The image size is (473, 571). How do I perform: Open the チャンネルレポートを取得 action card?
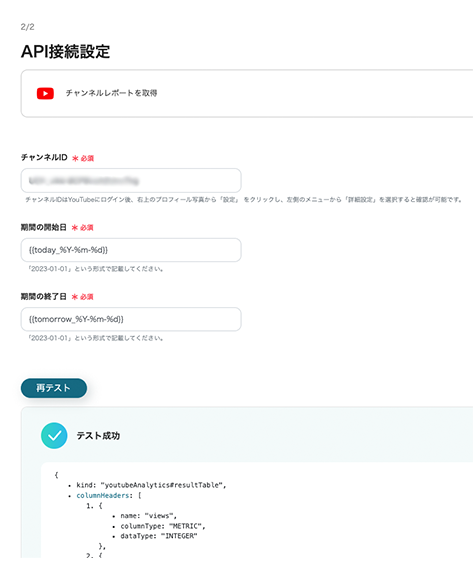(x=247, y=94)
